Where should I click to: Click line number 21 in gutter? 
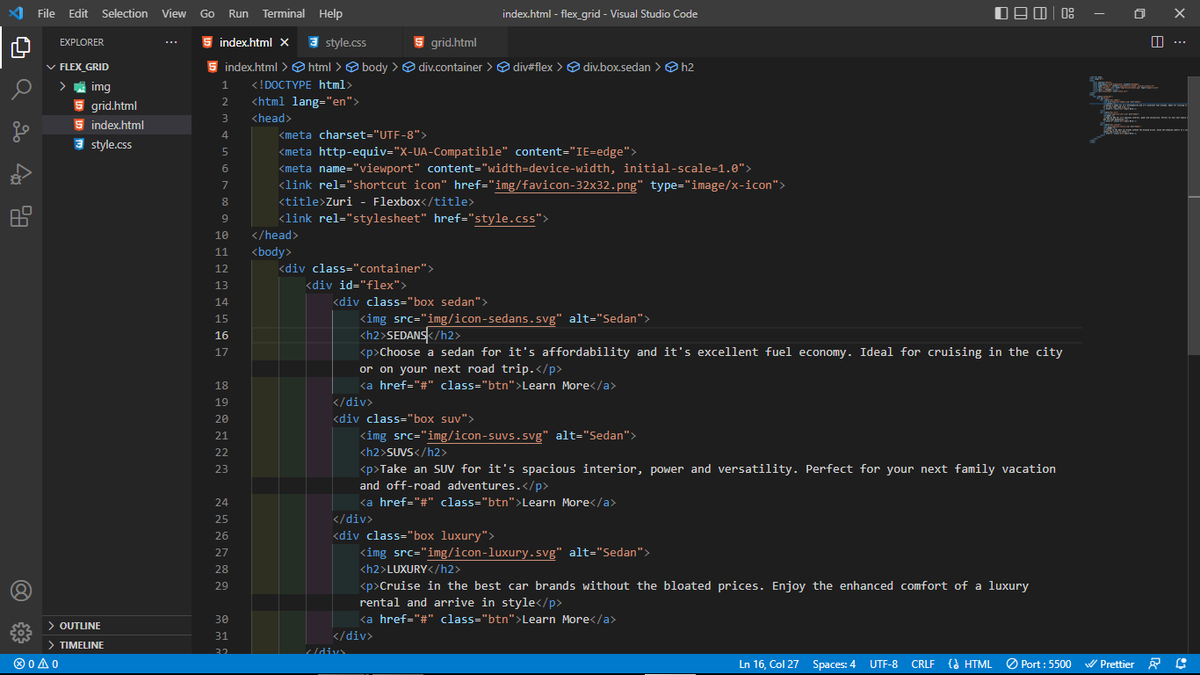coord(221,436)
